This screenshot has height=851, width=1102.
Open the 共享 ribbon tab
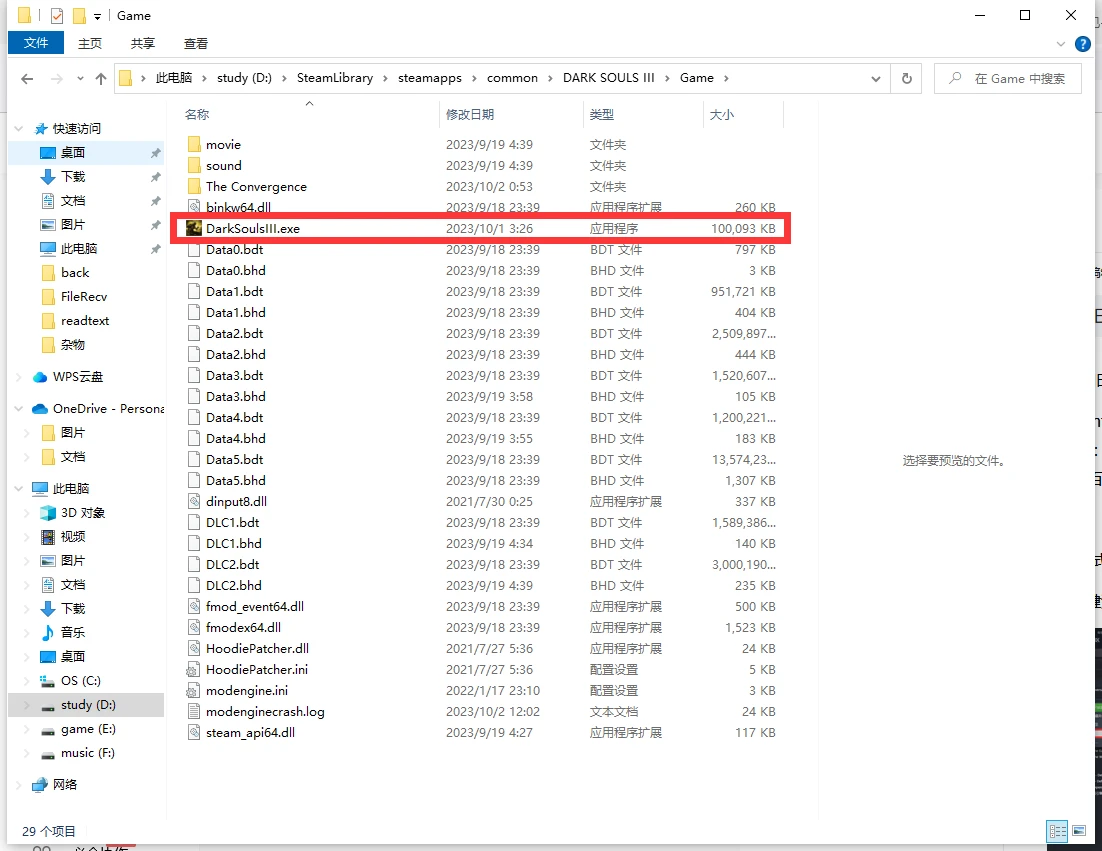click(143, 44)
